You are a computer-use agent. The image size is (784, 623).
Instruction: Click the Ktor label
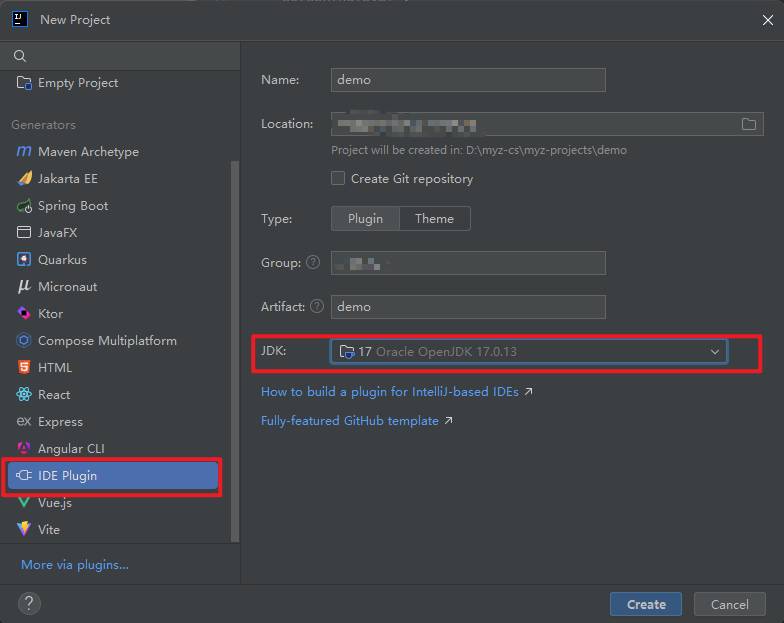[50, 314]
